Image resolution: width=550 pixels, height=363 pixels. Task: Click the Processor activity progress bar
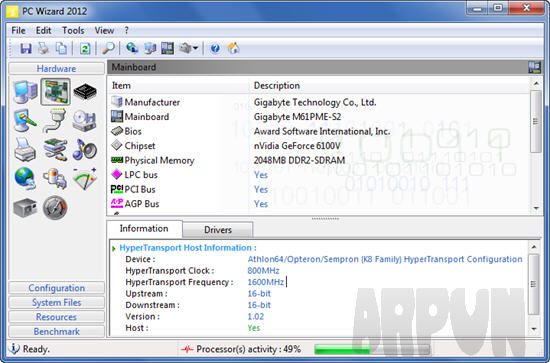(372, 349)
